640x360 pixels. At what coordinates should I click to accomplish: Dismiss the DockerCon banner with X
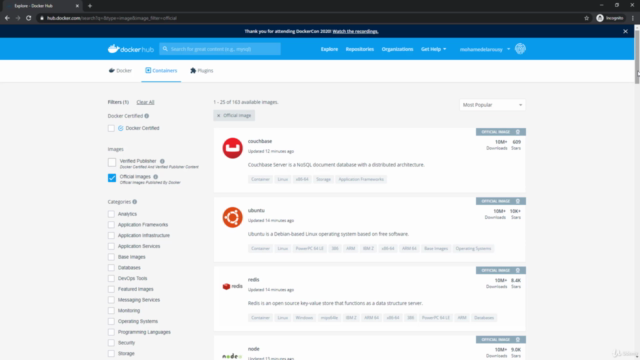click(625, 31)
